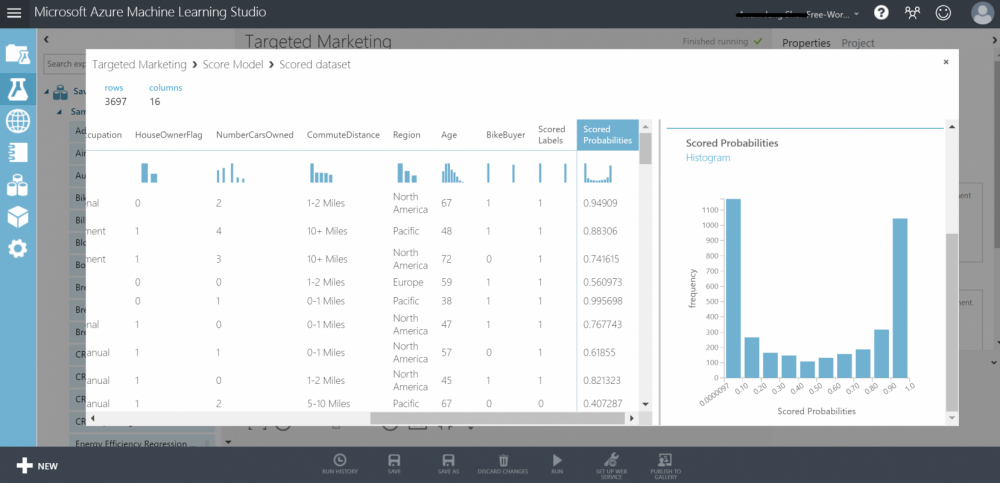This screenshot has height=483, width=1000.
Task: Click Age mini histogram thumbnail
Action: click(x=452, y=173)
